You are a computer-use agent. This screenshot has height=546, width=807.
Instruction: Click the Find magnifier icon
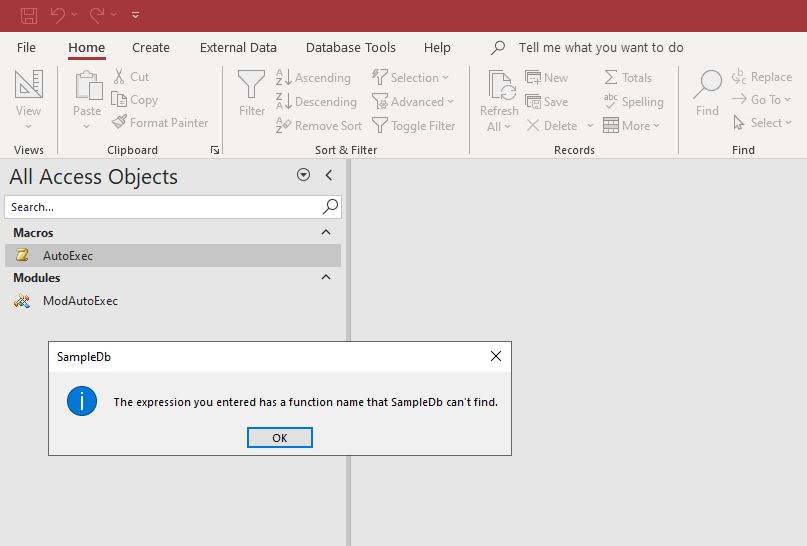point(708,85)
